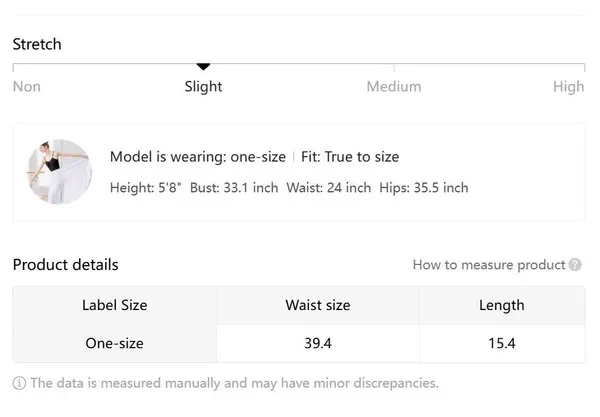
Task: Click the black Stretch slider marker triangle
Action: click(203, 67)
